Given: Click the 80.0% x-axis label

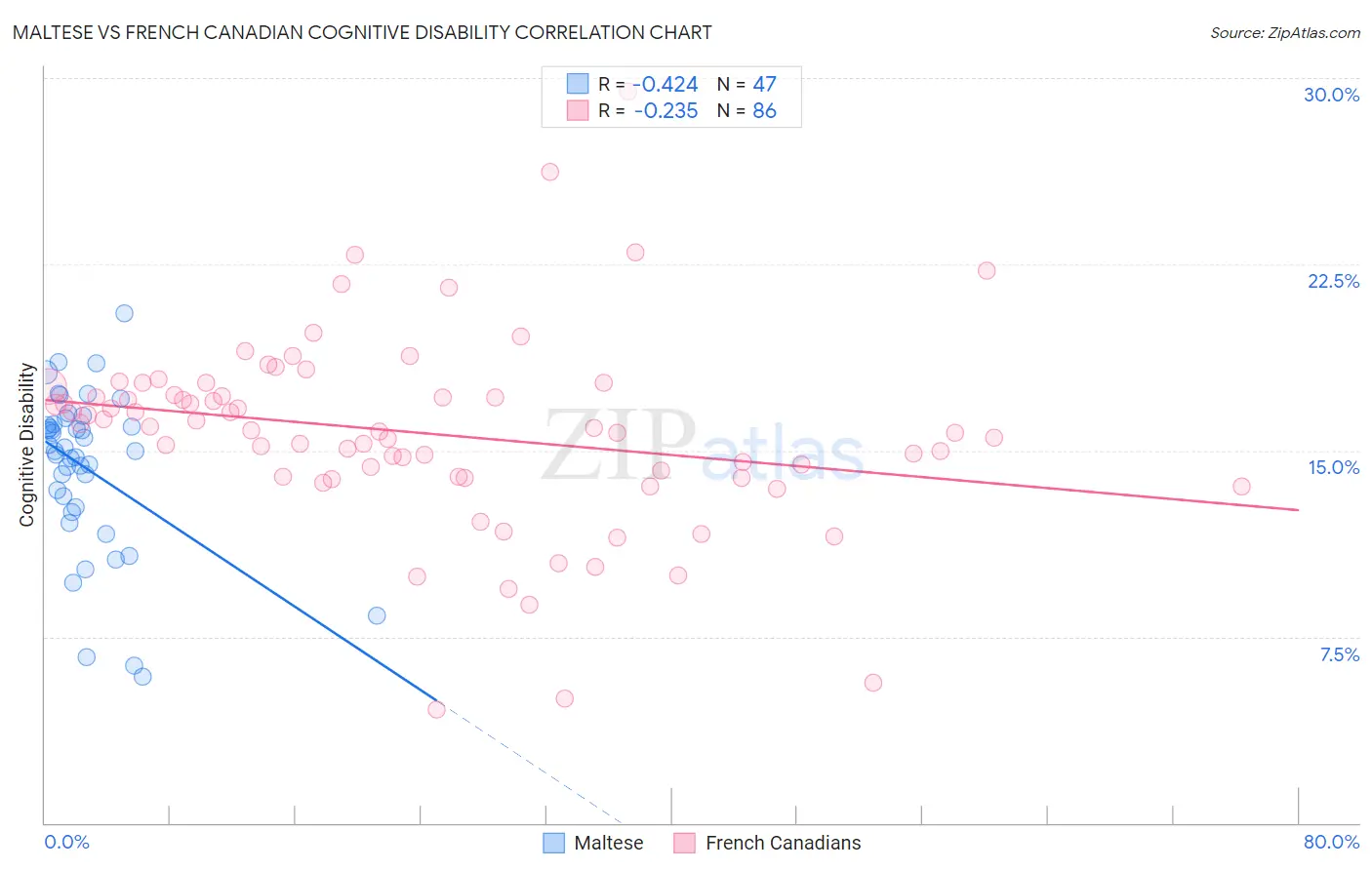Looking at the screenshot, I should [x=1331, y=842].
